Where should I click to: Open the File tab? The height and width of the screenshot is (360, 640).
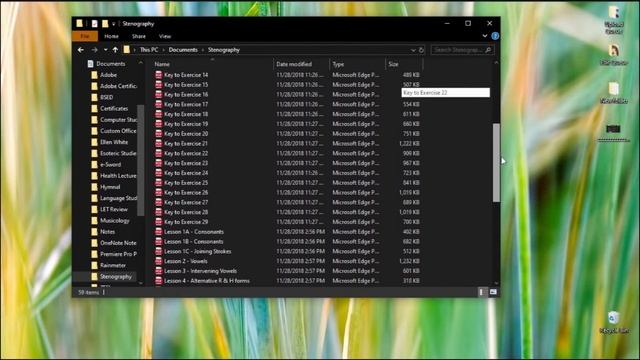point(85,36)
